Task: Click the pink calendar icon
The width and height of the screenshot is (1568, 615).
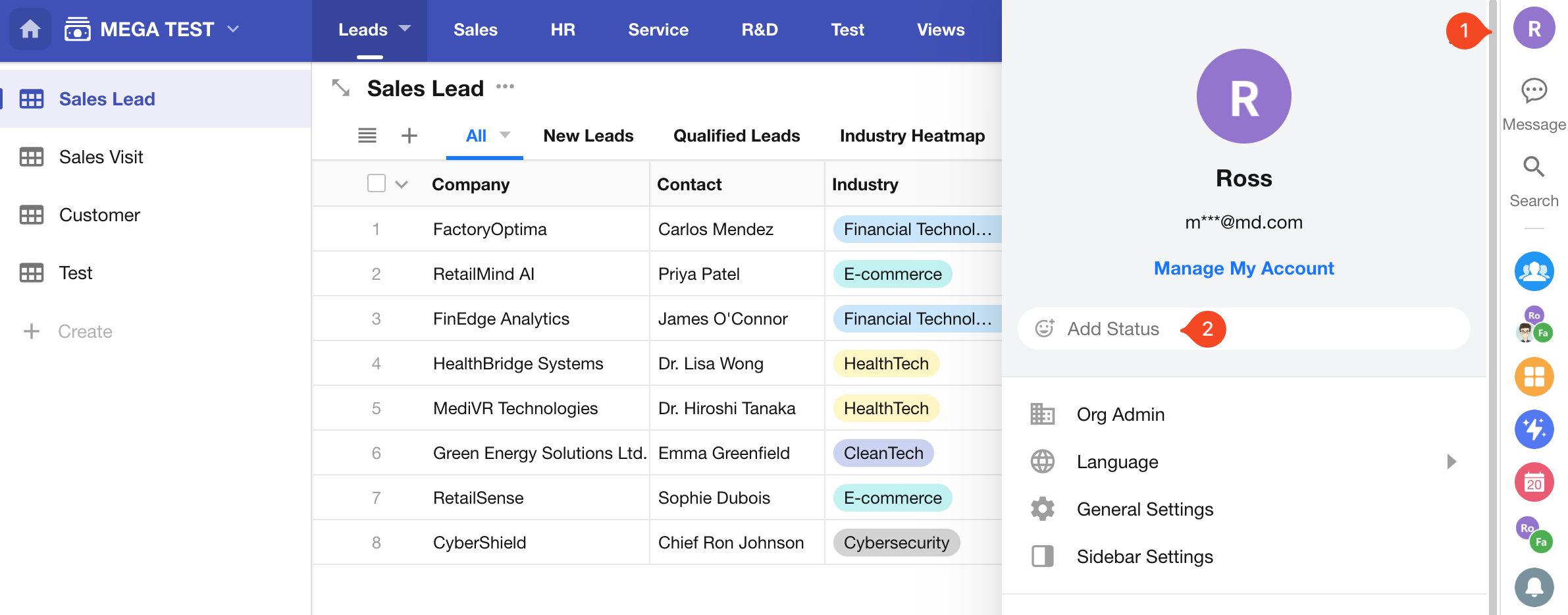Action: pos(1534,482)
